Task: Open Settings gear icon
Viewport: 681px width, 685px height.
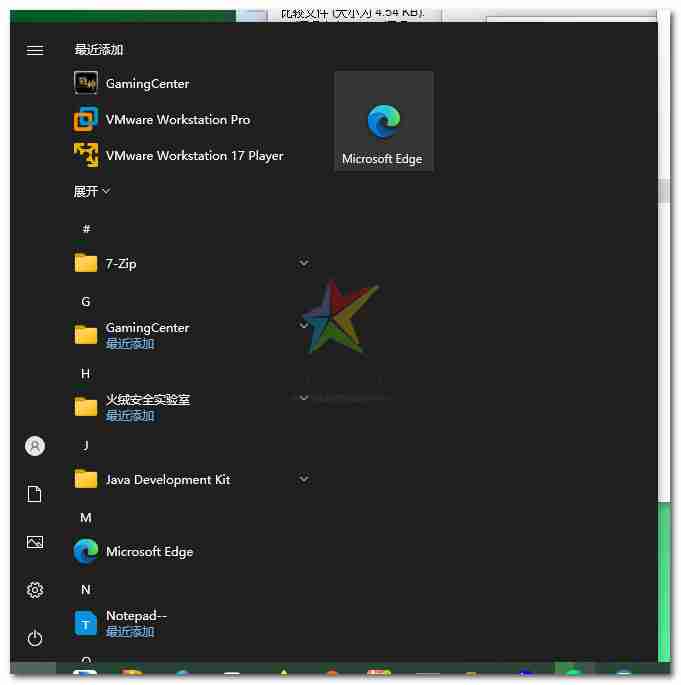Action: coord(35,590)
